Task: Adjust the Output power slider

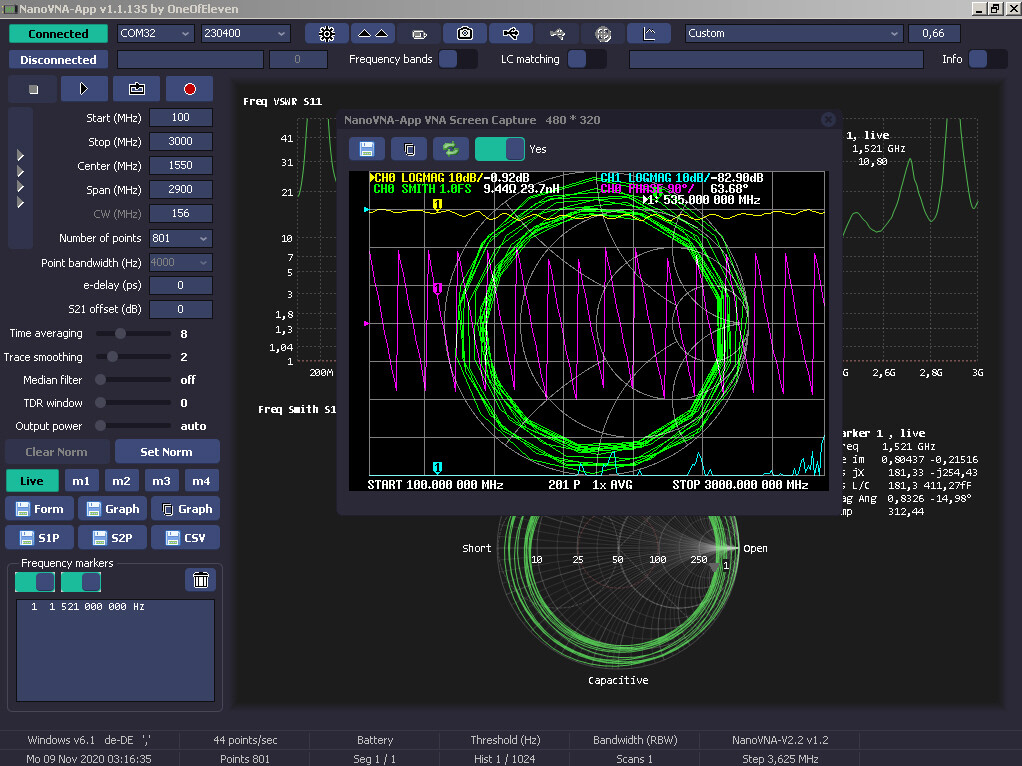Action: tap(133, 426)
